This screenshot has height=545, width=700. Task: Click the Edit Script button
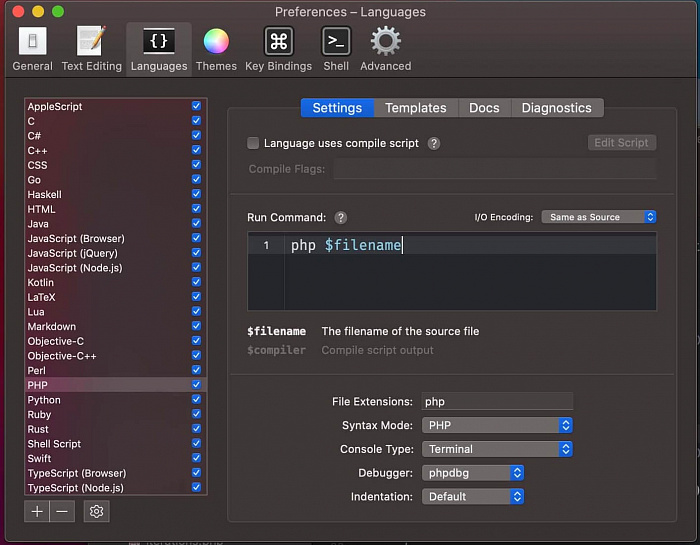pyautogui.click(x=621, y=143)
